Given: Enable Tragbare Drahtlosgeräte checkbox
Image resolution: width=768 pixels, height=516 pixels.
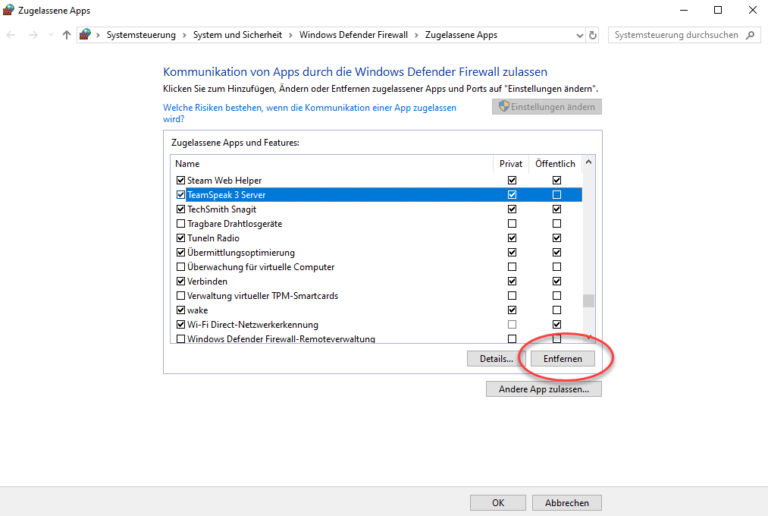Looking at the screenshot, I should click(x=181, y=224).
